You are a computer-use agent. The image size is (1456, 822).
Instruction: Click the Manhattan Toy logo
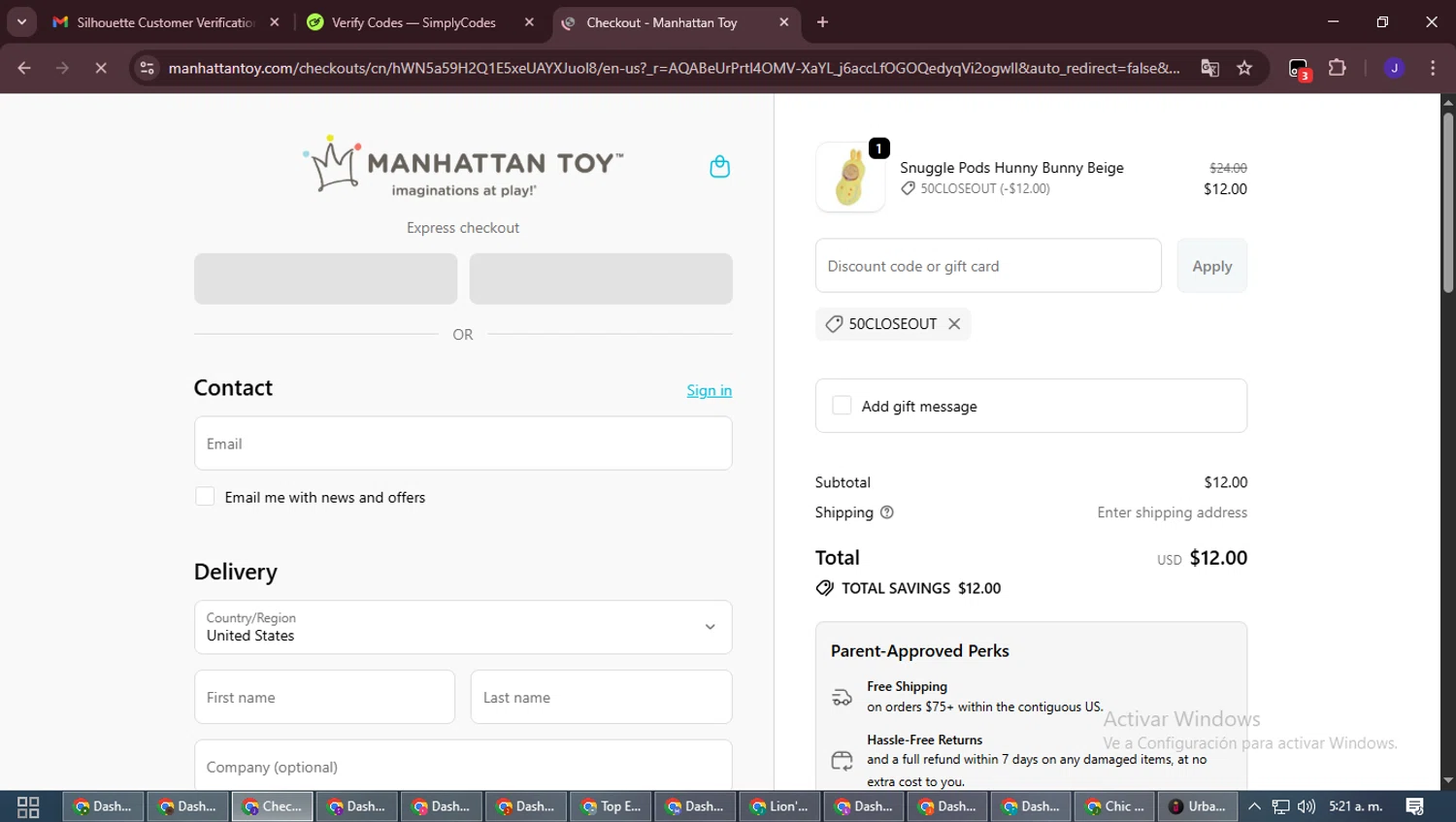pyautogui.click(x=463, y=166)
